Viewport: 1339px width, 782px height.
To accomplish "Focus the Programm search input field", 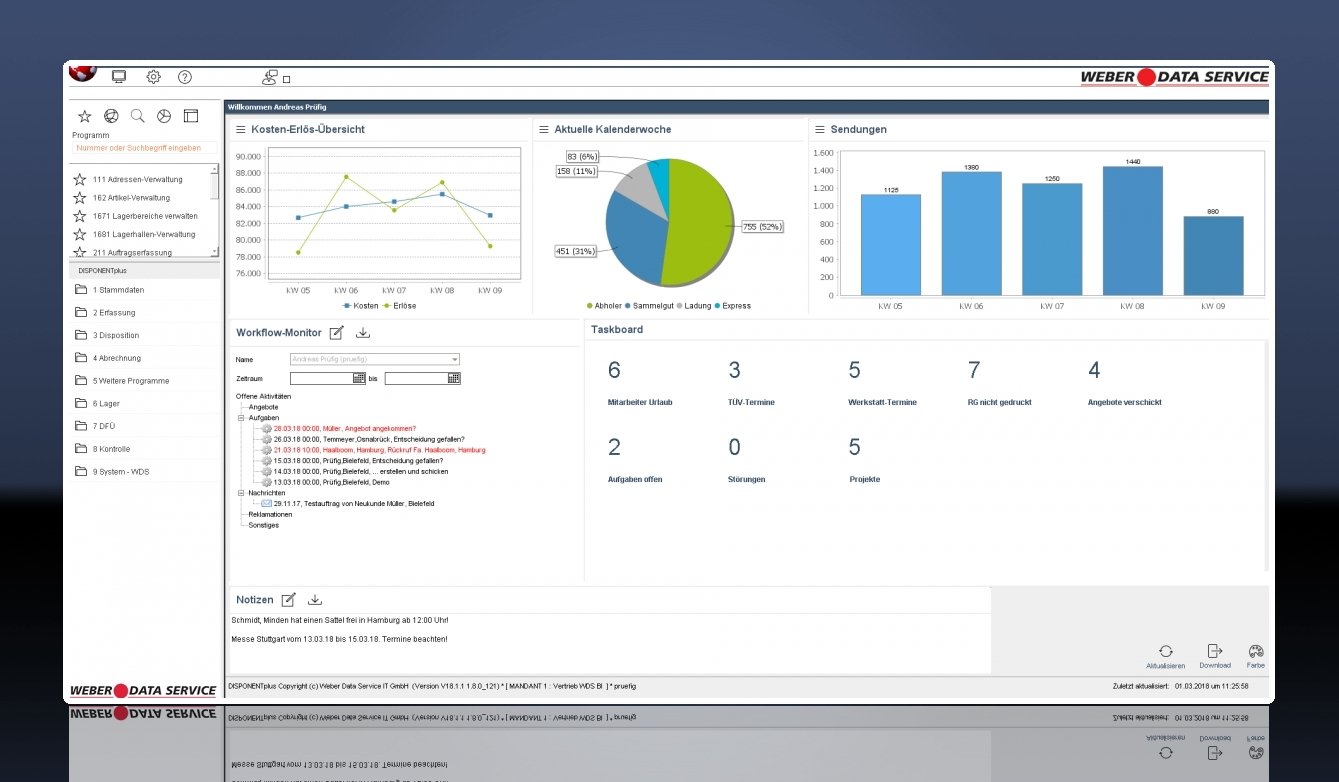I will click(x=144, y=148).
